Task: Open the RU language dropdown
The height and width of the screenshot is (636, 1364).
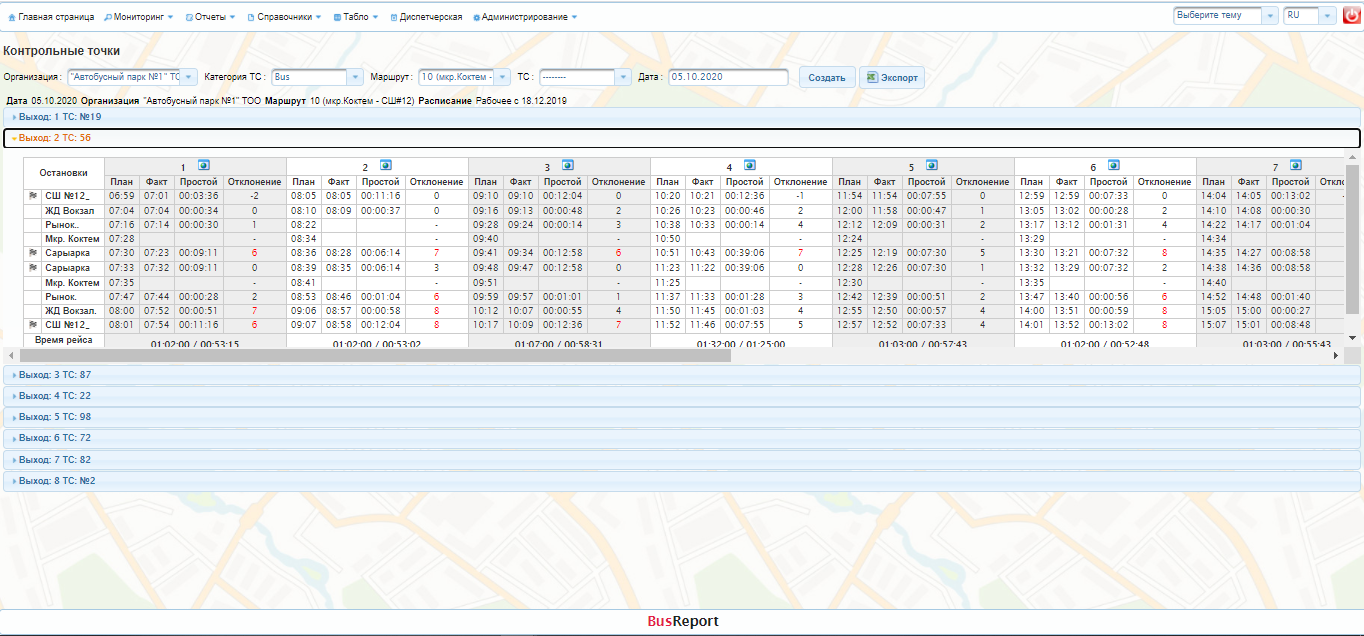Action: [1327, 16]
